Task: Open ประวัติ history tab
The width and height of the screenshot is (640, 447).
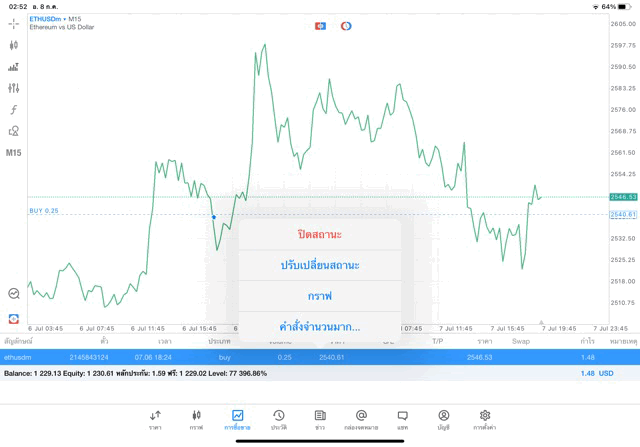Action: pos(279,419)
